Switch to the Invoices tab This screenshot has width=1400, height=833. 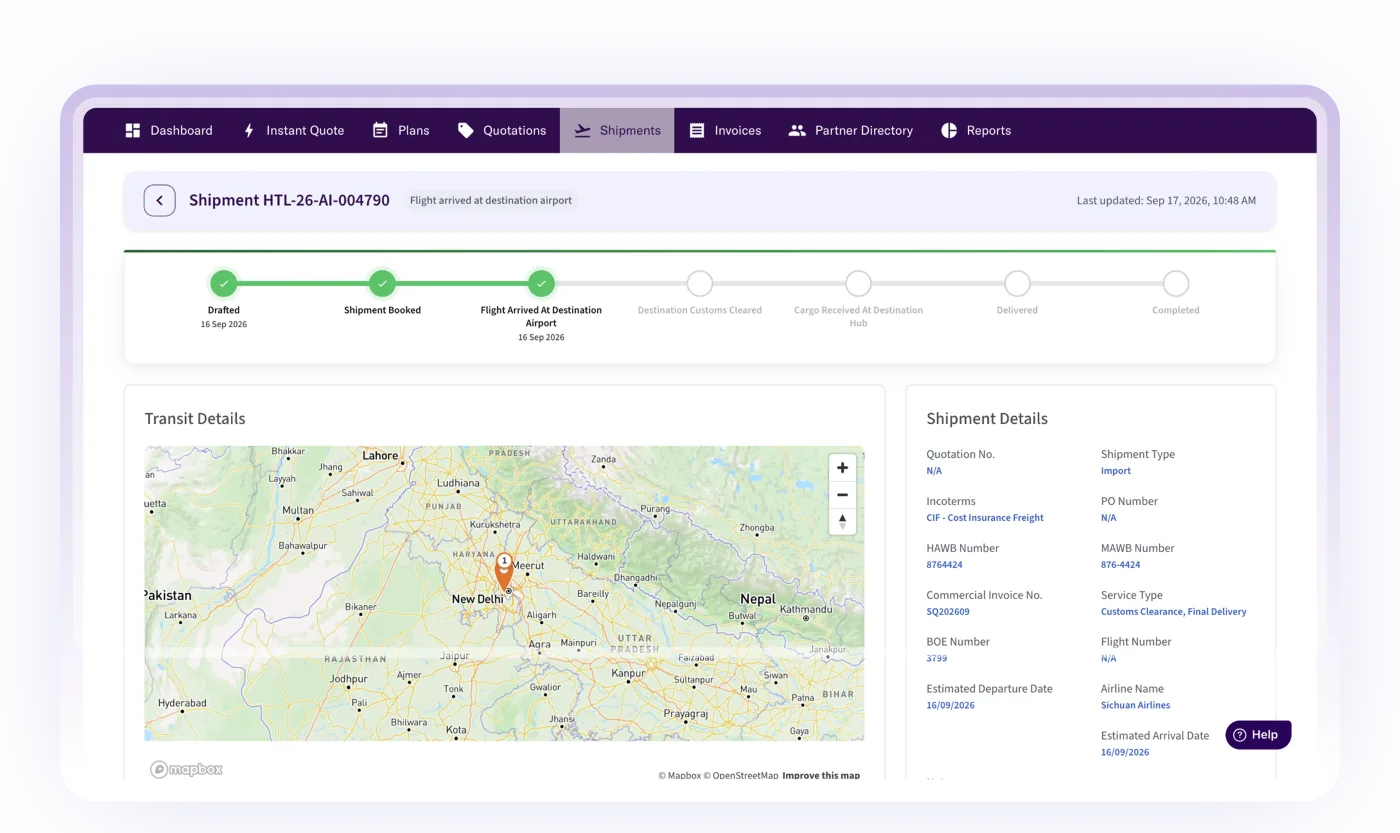[725, 130]
